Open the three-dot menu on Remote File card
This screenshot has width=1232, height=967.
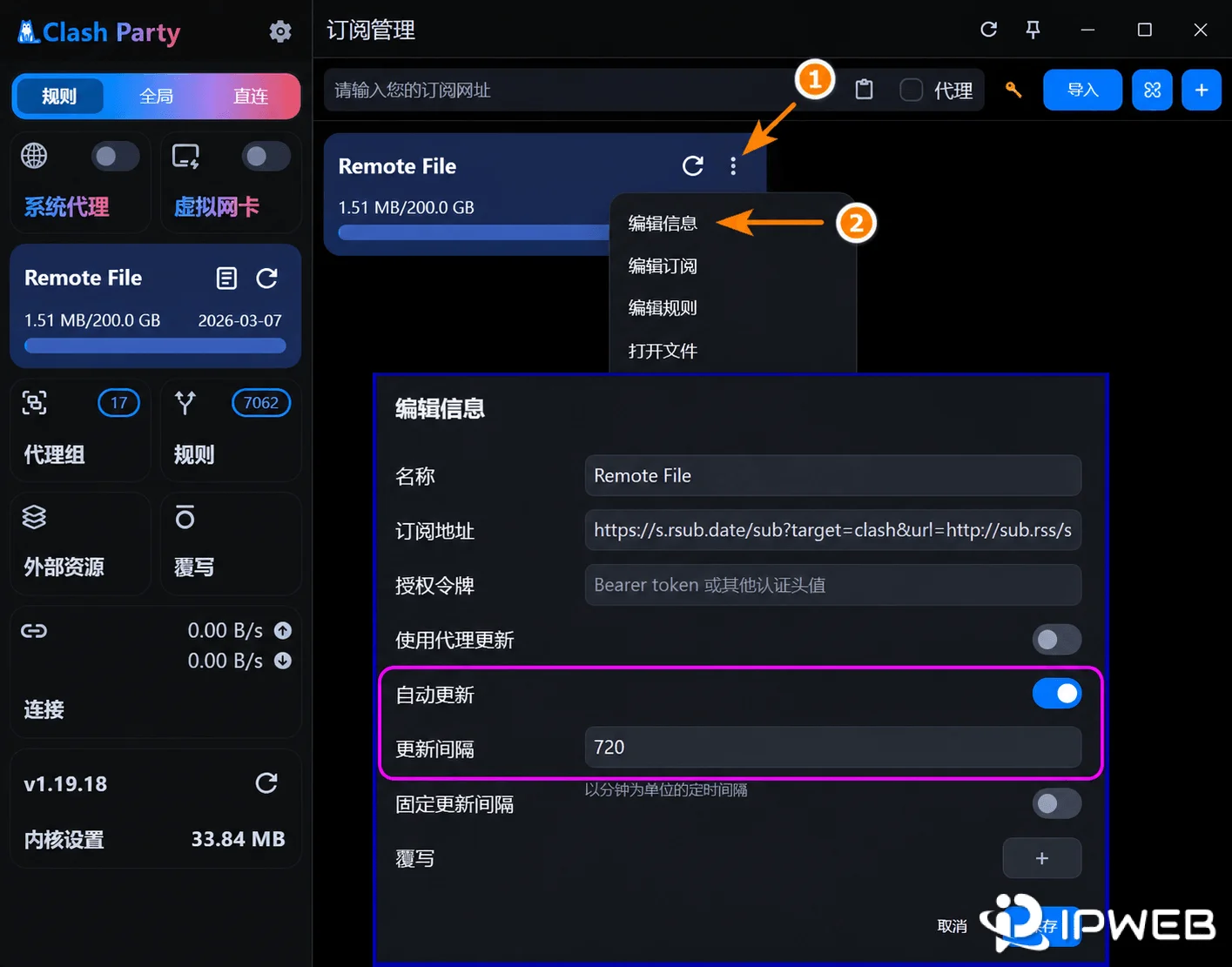pos(733,166)
